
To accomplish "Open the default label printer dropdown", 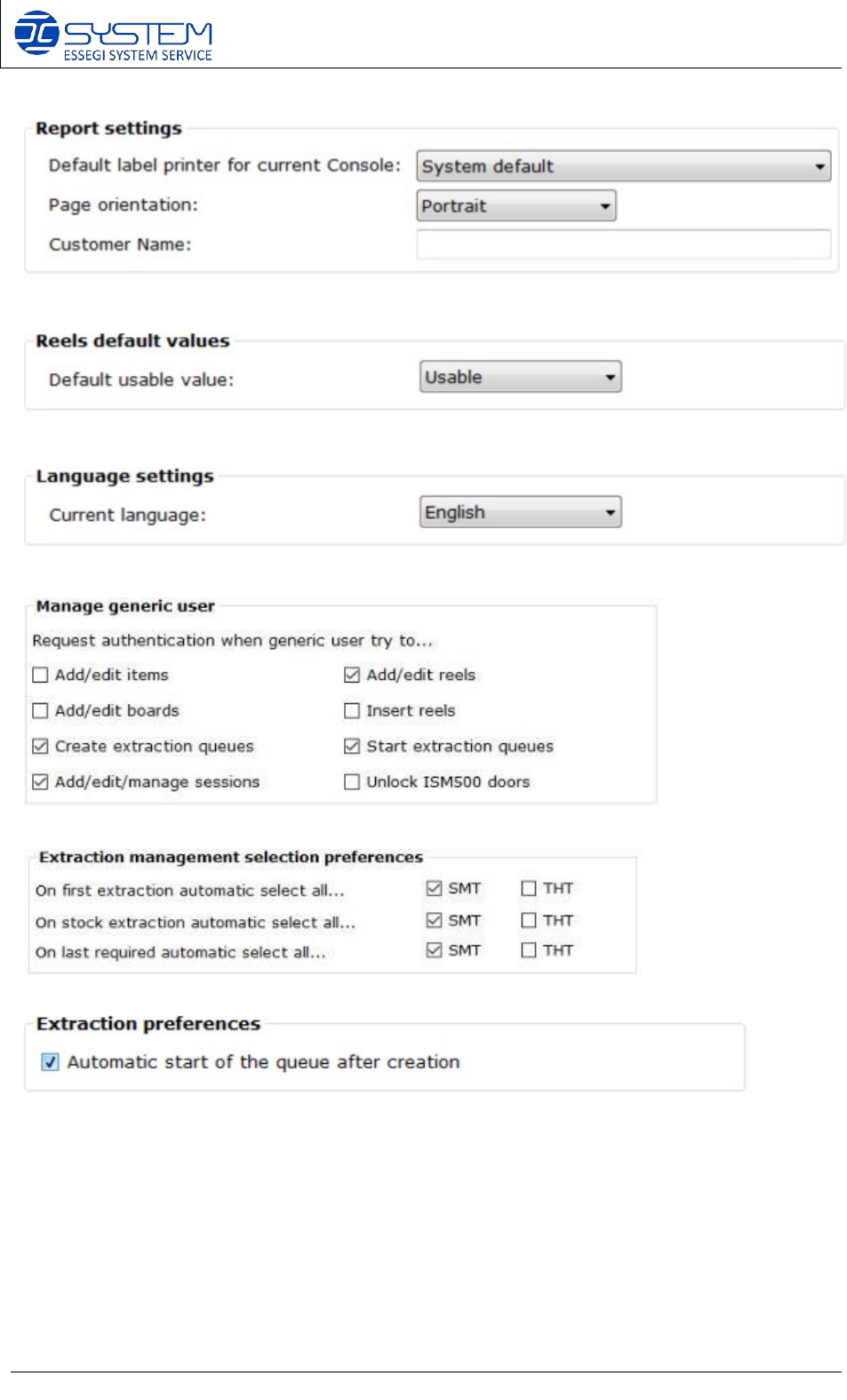I will click(x=623, y=166).
